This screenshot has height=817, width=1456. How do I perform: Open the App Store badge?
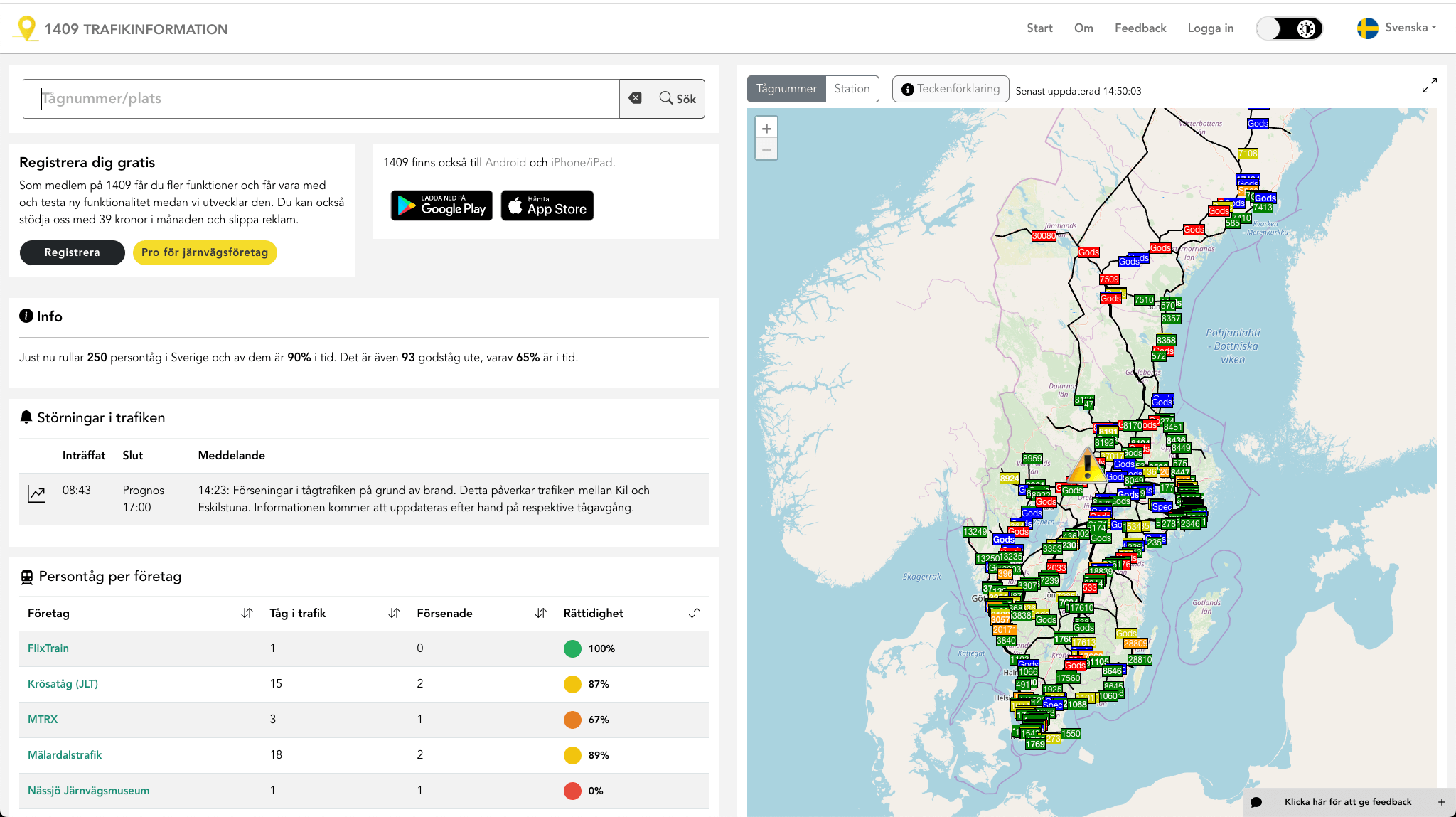[x=547, y=205]
